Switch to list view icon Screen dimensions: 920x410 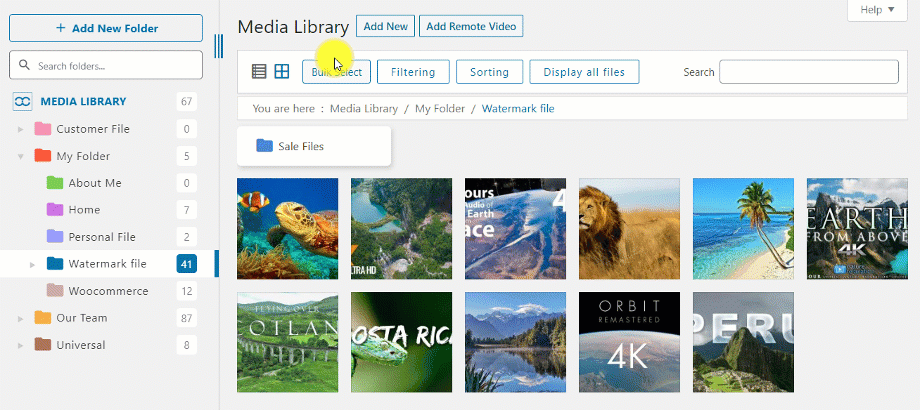[x=259, y=72]
